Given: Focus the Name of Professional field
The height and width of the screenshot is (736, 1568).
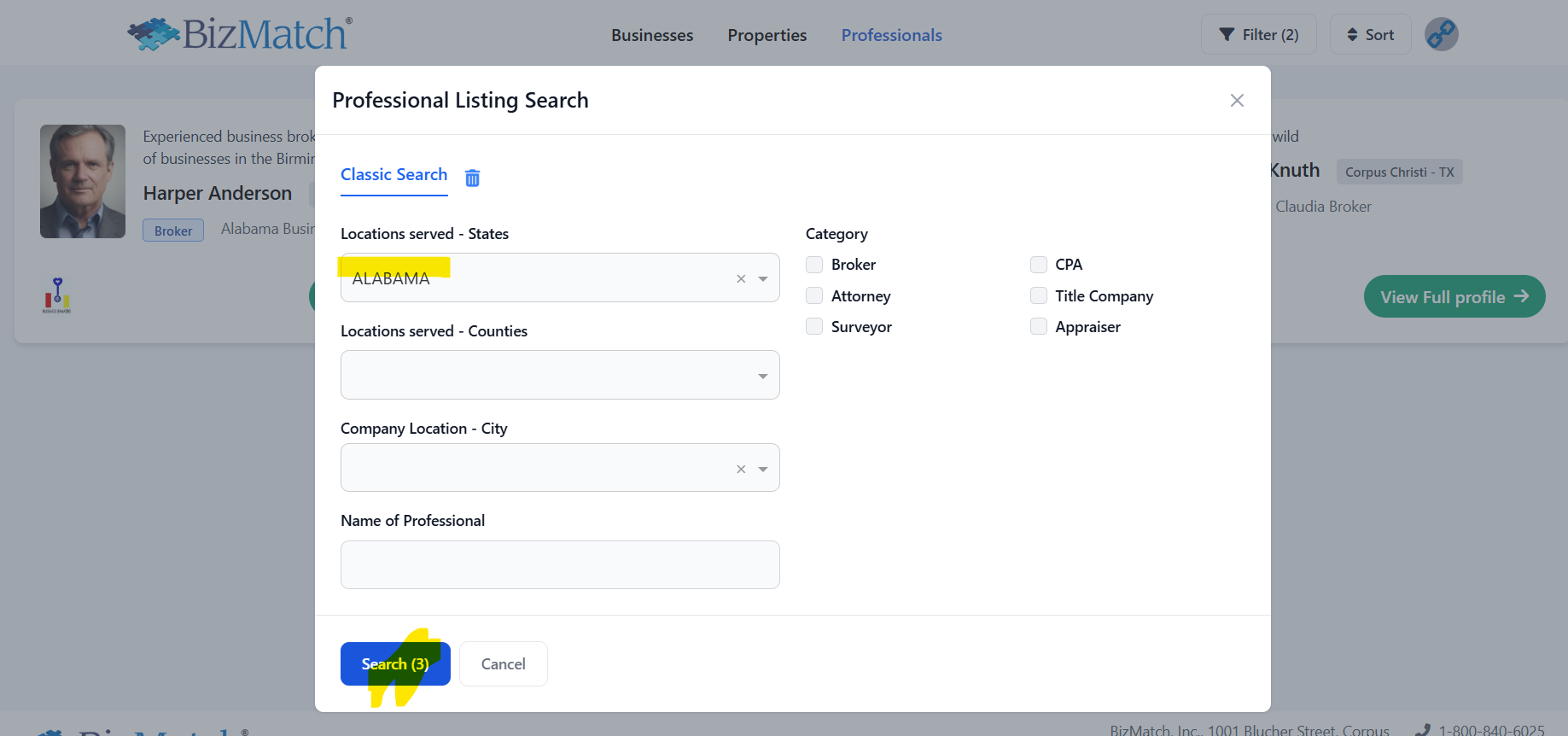Looking at the screenshot, I should point(560,565).
